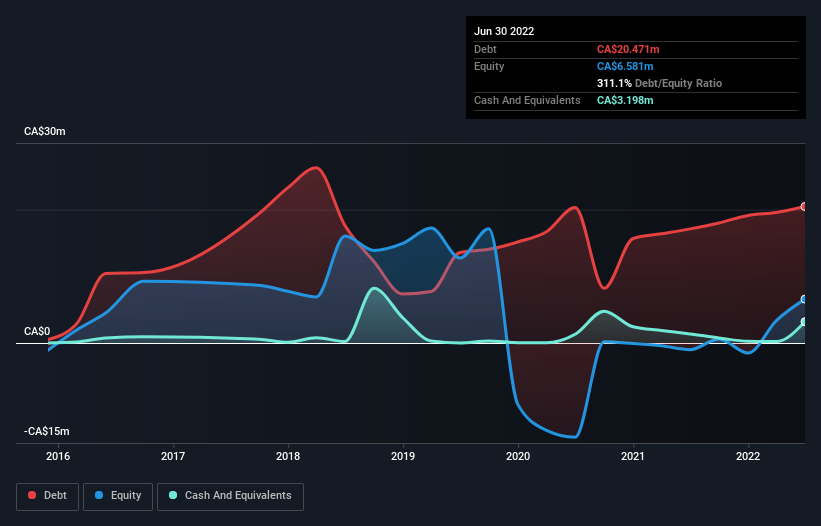Click the 2018 x-axis label
Image resolution: width=821 pixels, height=526 pixels.
coord(288,456)
